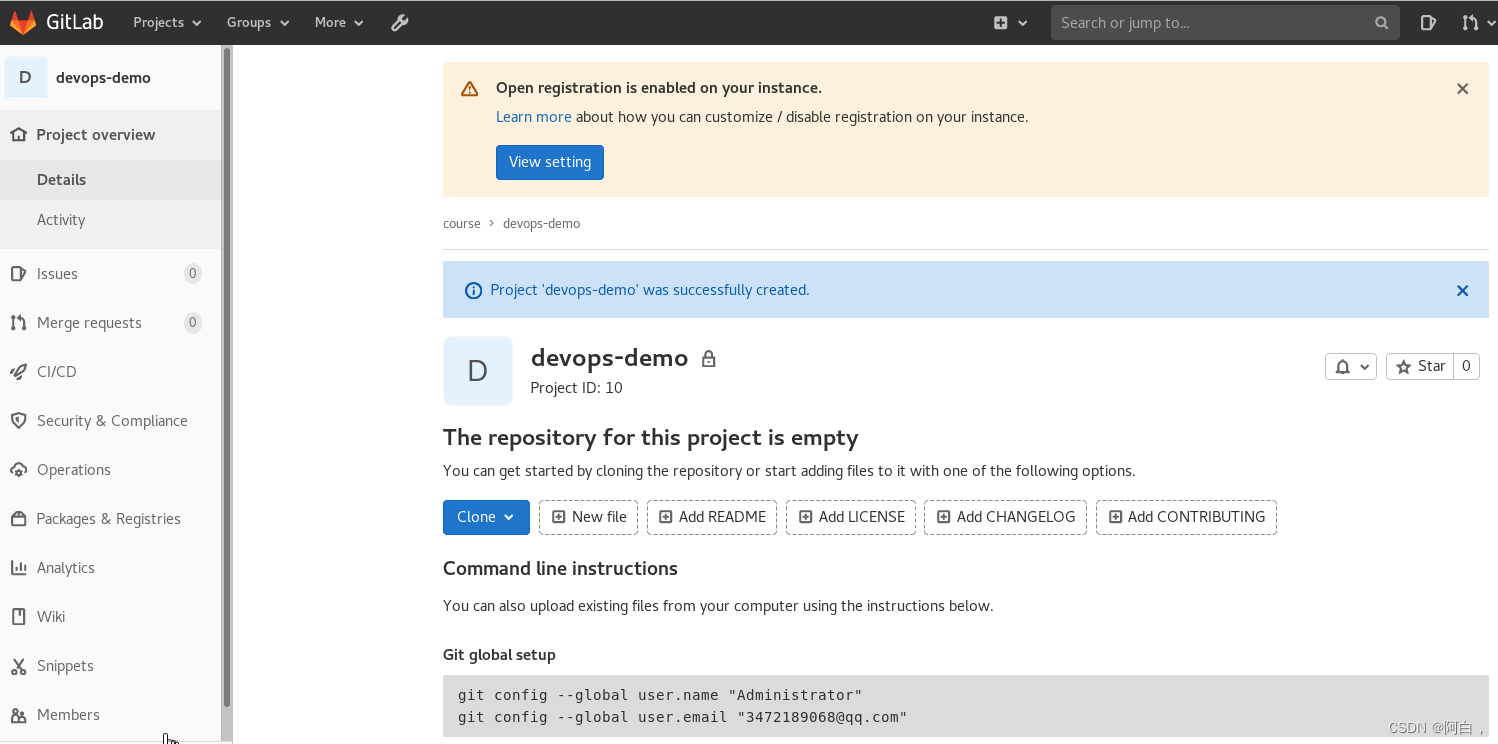This screenshot has width=1498, height=744.
Task: Open the Issues icon in top bar
Action: pyautogui.click(x=1428, y=22)
